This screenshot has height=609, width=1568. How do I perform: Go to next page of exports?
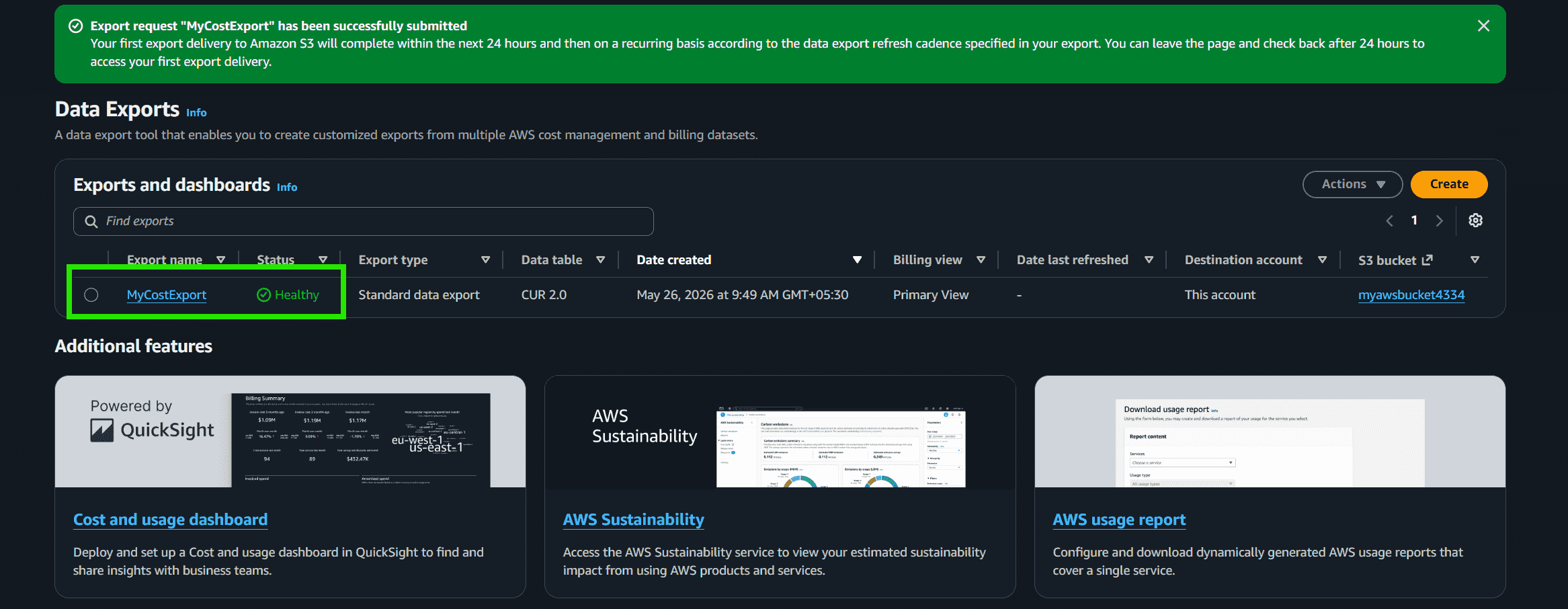pos(1439,220)
